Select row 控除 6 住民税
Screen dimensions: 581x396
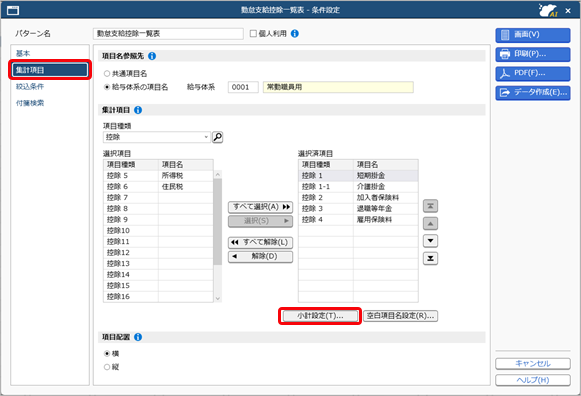click(158, 187)
